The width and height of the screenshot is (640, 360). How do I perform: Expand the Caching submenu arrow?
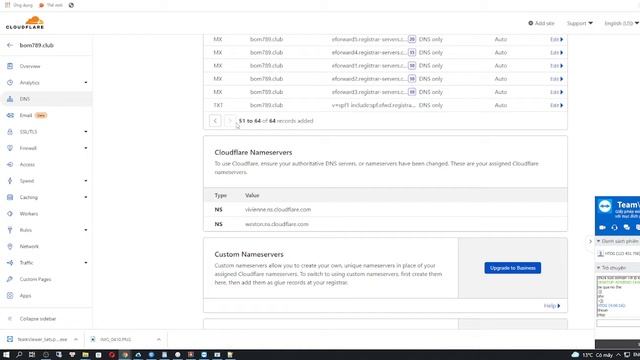pyautogui.click(x=86, y=197)
